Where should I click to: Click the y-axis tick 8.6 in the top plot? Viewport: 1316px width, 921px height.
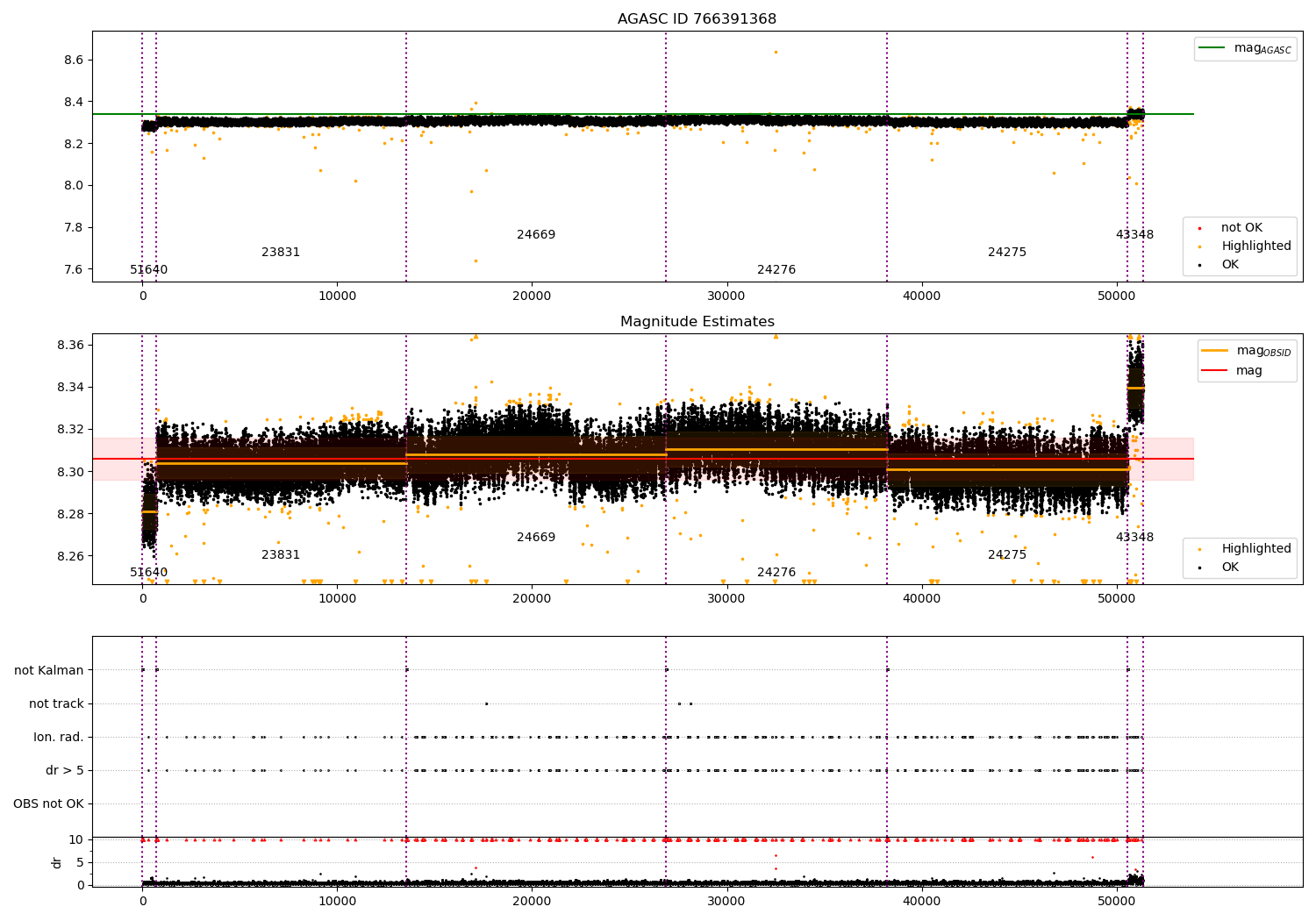coord(73,61)
